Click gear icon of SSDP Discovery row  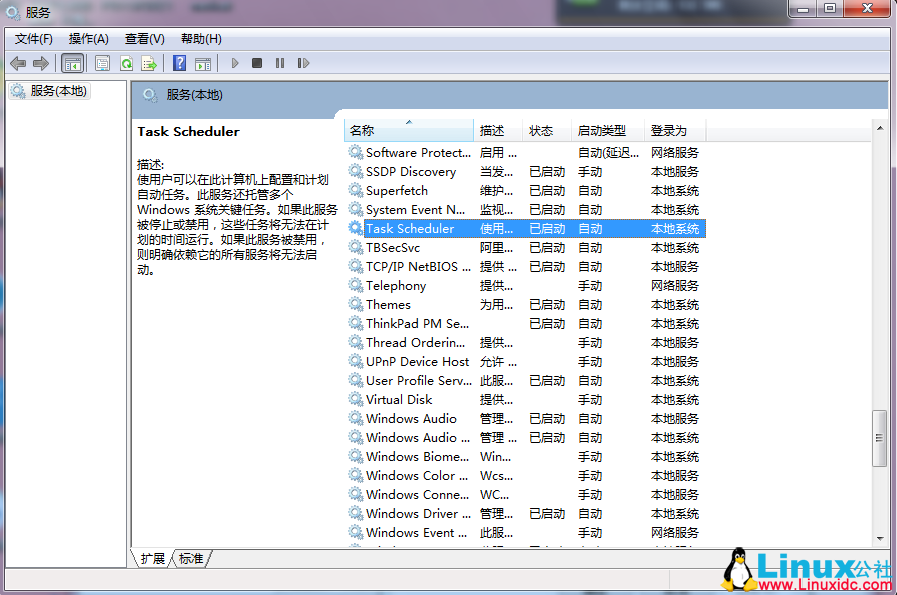pyautogui.click(x=356, y=171)
